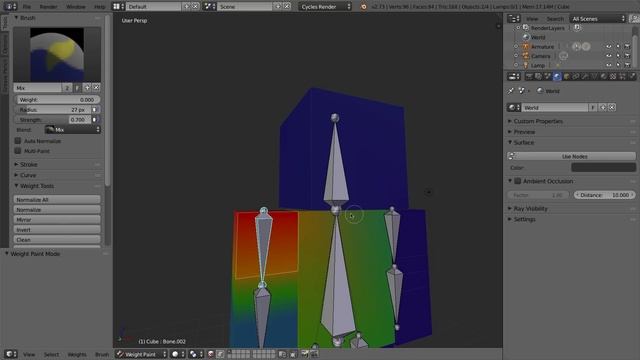Open the Render menu
This screenshot has height=360, width=640.
(48, 7)
